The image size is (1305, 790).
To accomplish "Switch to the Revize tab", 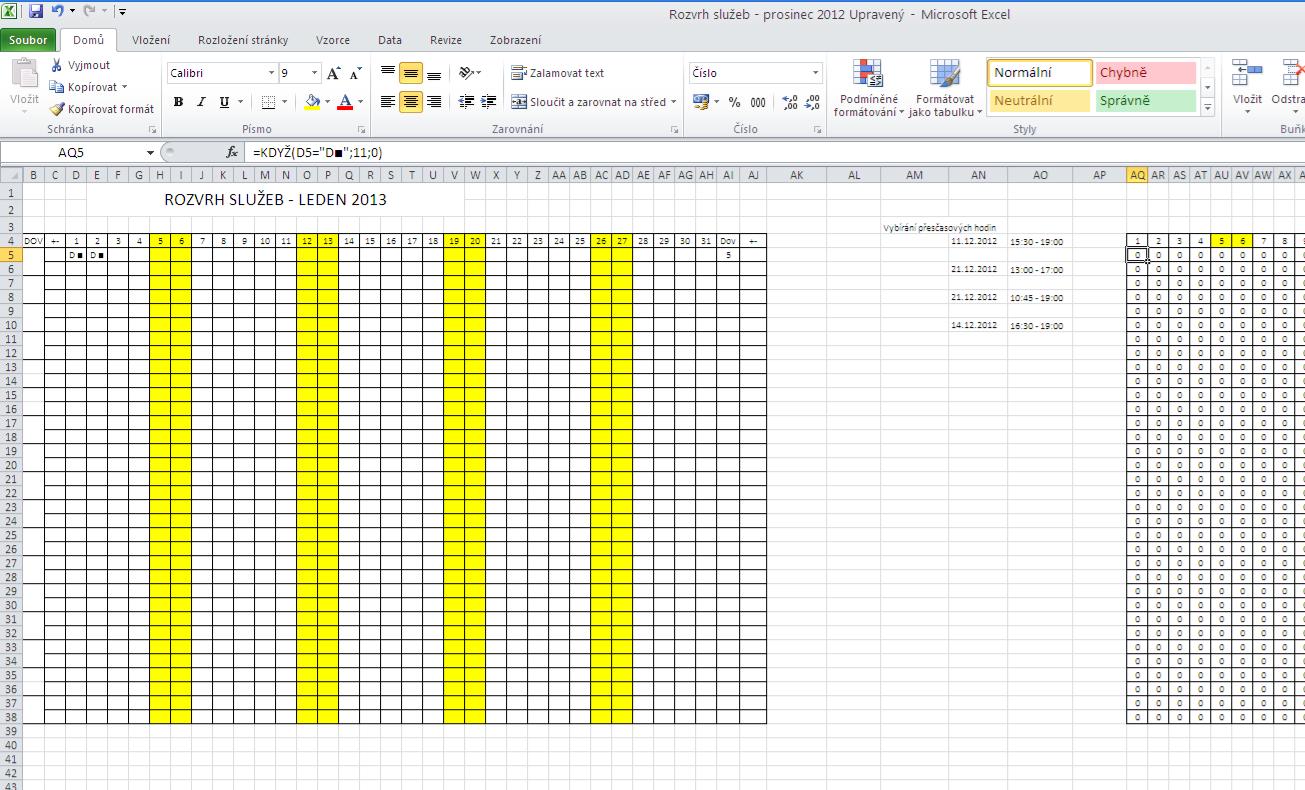I will pos(446,40).
